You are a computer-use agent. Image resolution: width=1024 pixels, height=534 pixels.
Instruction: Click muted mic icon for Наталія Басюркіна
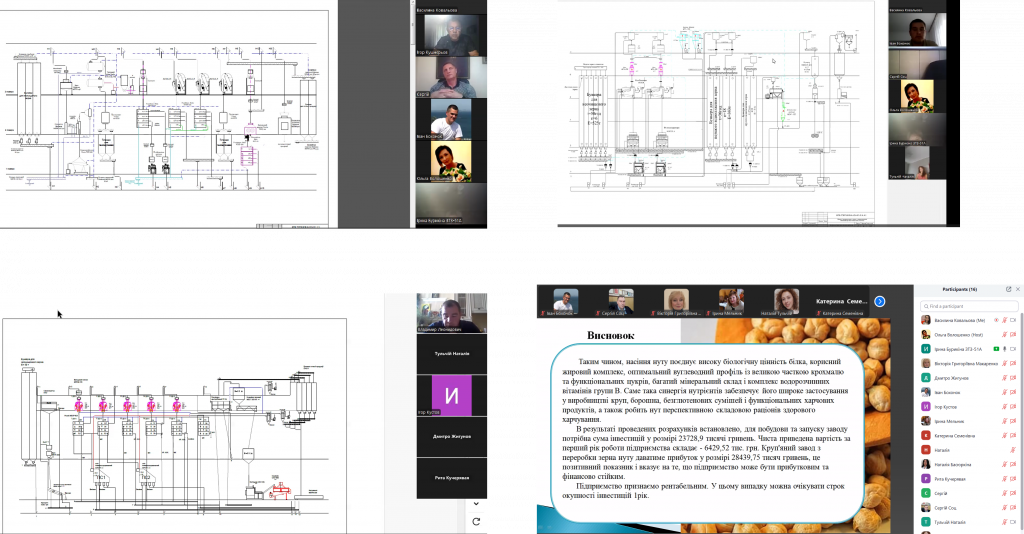coord(1004,464)
